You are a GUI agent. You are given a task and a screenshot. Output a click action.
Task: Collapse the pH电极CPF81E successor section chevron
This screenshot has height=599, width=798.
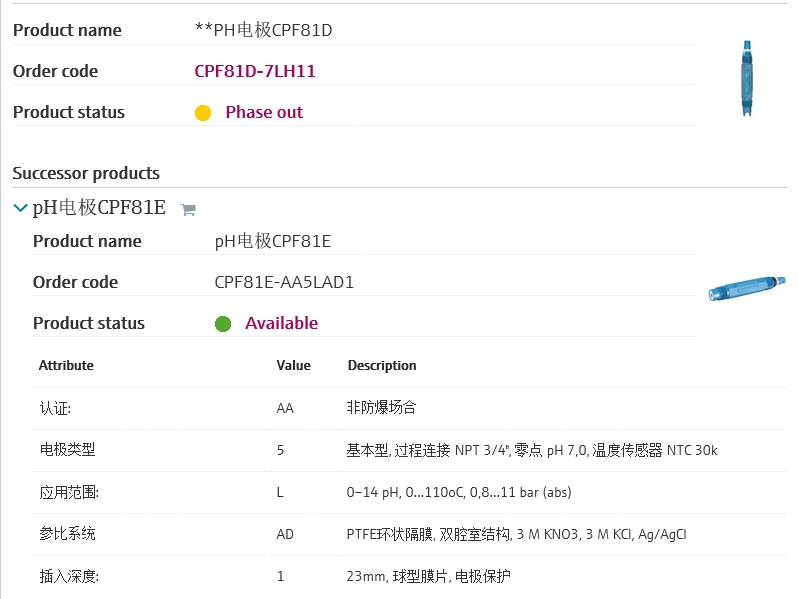click(20, 208)
